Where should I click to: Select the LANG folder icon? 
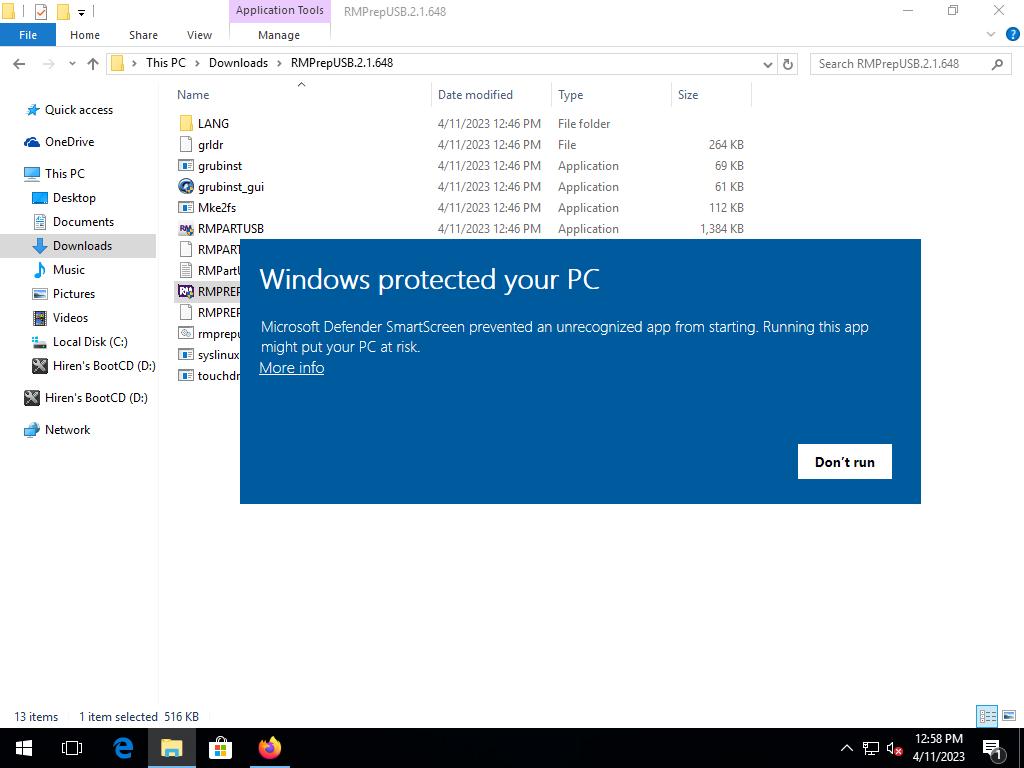coord(186,124)
